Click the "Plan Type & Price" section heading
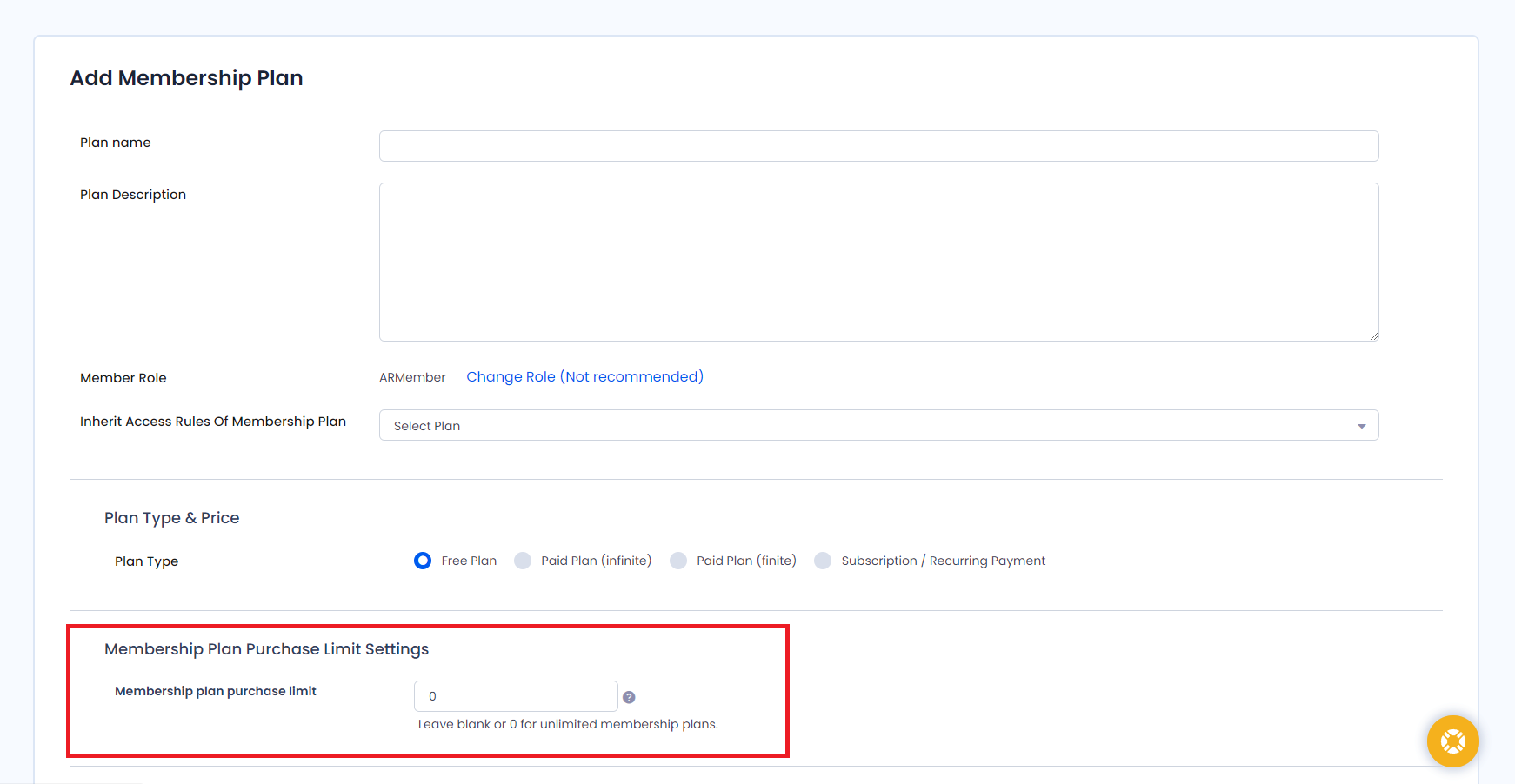The image size is (1515, 784). (171, 518)
